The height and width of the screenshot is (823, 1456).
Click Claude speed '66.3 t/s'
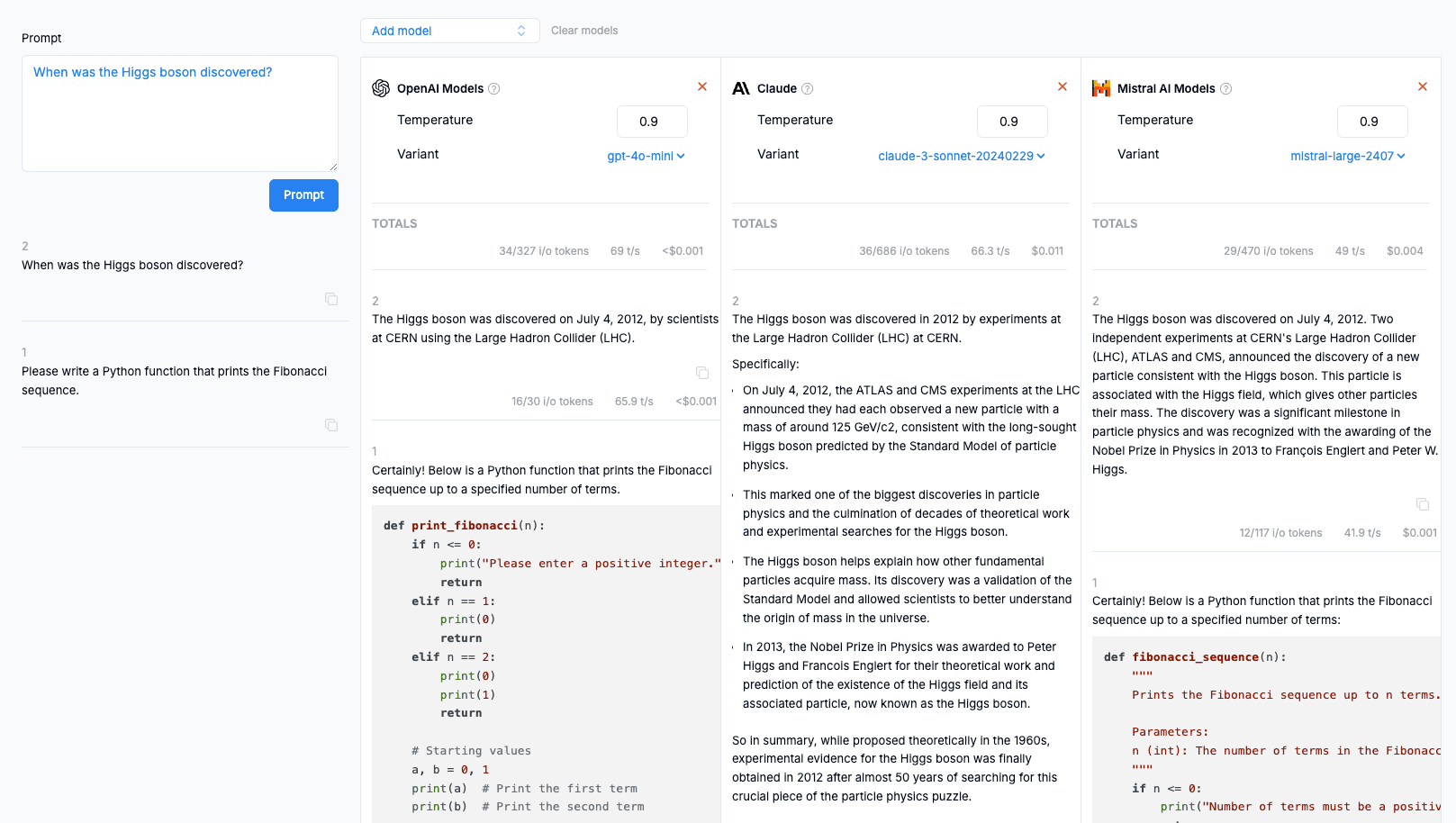990,251
